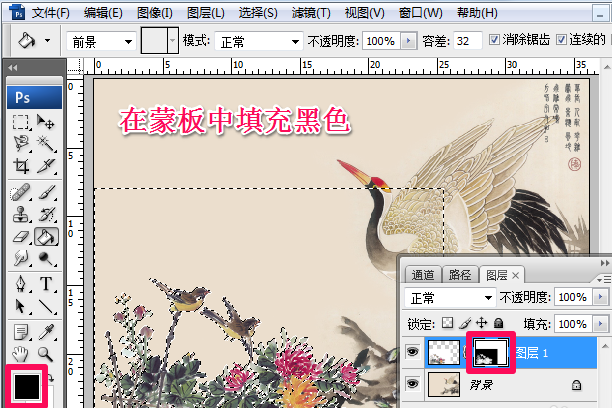Close the 图层 tab
Viewport: 612px width, 408px height.
[515, 276]
